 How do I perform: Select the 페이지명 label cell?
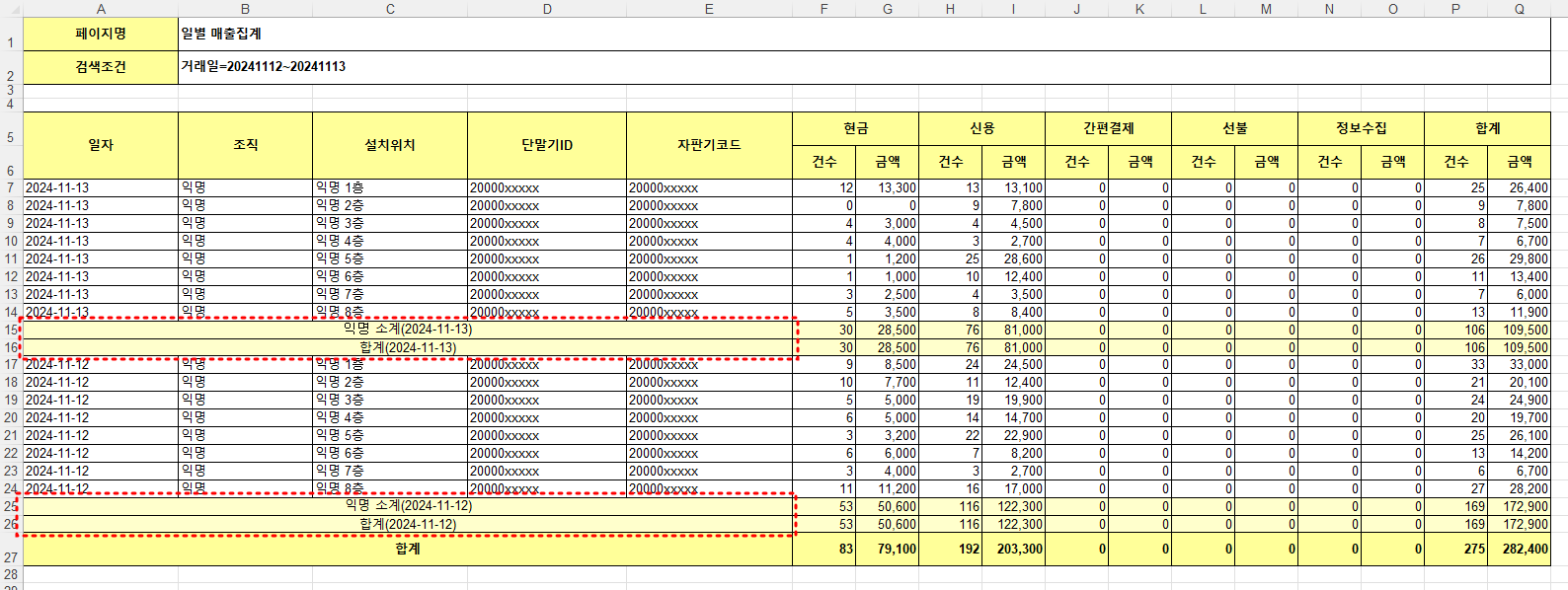click(x=101, y=34)
